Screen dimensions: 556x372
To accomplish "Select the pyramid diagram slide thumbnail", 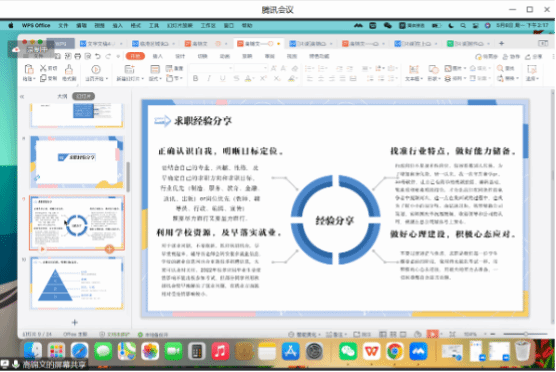I will pyautogui.click(x=77, y=284).
